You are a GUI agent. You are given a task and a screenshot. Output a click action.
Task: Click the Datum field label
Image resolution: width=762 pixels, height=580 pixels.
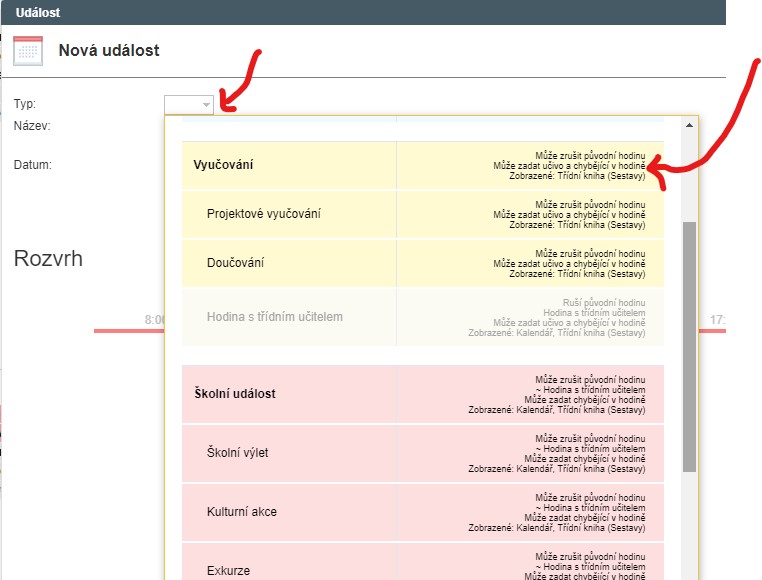(33, 164)
